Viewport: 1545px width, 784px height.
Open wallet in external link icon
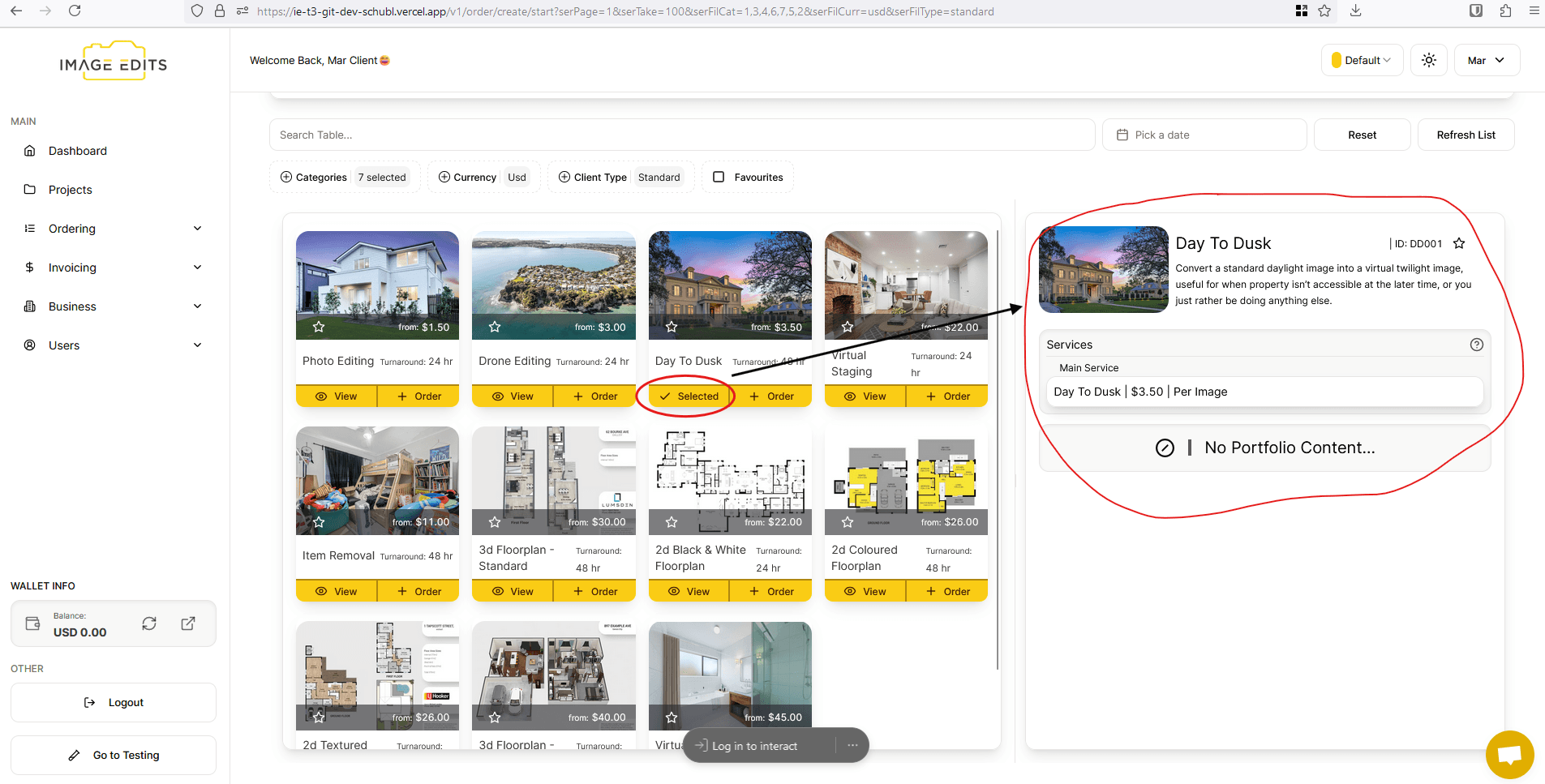click(188, 623)
